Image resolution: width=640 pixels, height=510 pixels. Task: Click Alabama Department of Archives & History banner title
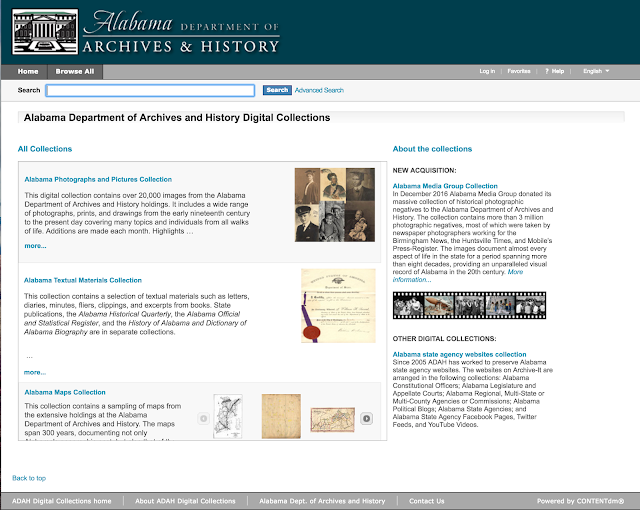point(181,33)
